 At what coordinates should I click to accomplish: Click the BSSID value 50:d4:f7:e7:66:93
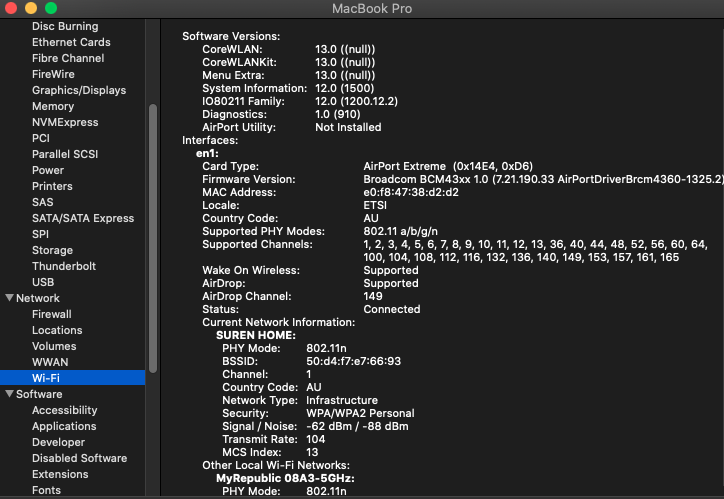coord(353,361)
